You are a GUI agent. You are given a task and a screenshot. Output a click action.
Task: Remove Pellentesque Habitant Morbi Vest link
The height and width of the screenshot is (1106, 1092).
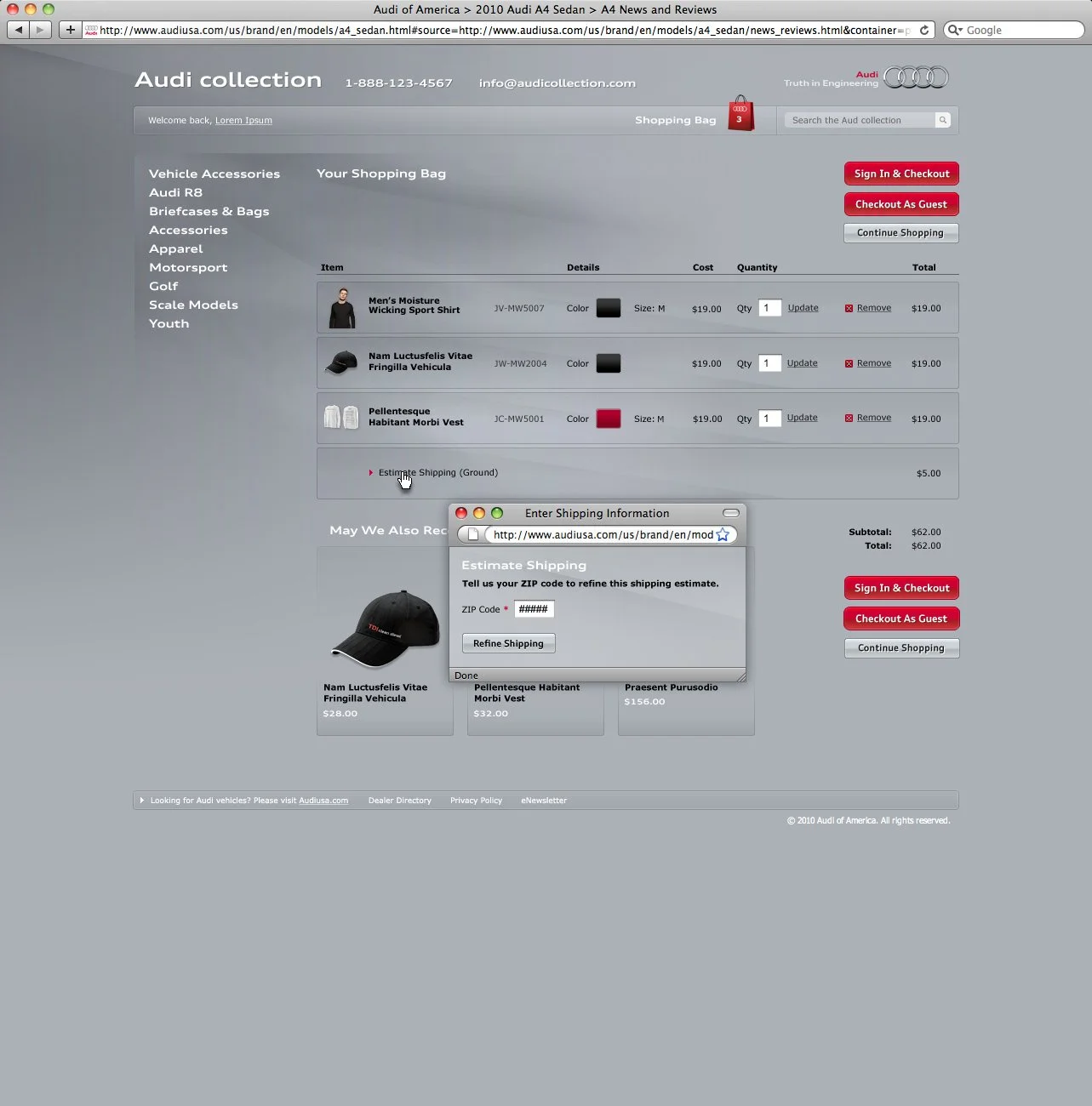tap(874, 418)
